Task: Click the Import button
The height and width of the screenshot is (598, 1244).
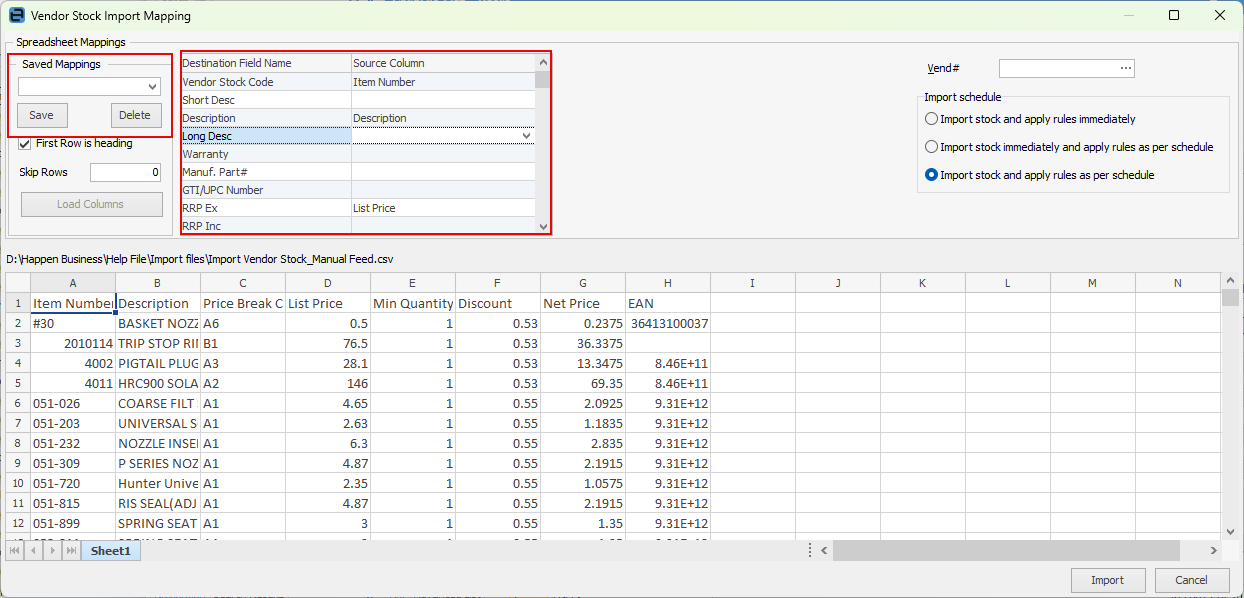Action: coord(1108,580)
